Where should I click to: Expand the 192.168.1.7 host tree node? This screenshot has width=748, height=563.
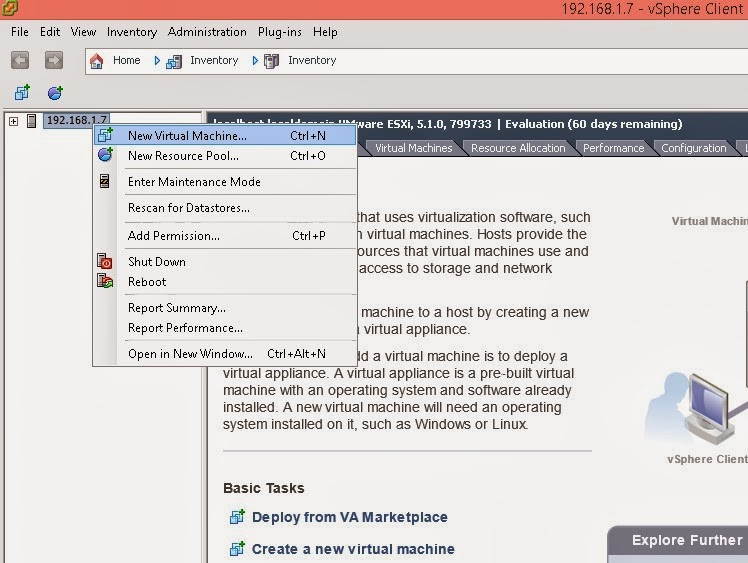[13, 121]
